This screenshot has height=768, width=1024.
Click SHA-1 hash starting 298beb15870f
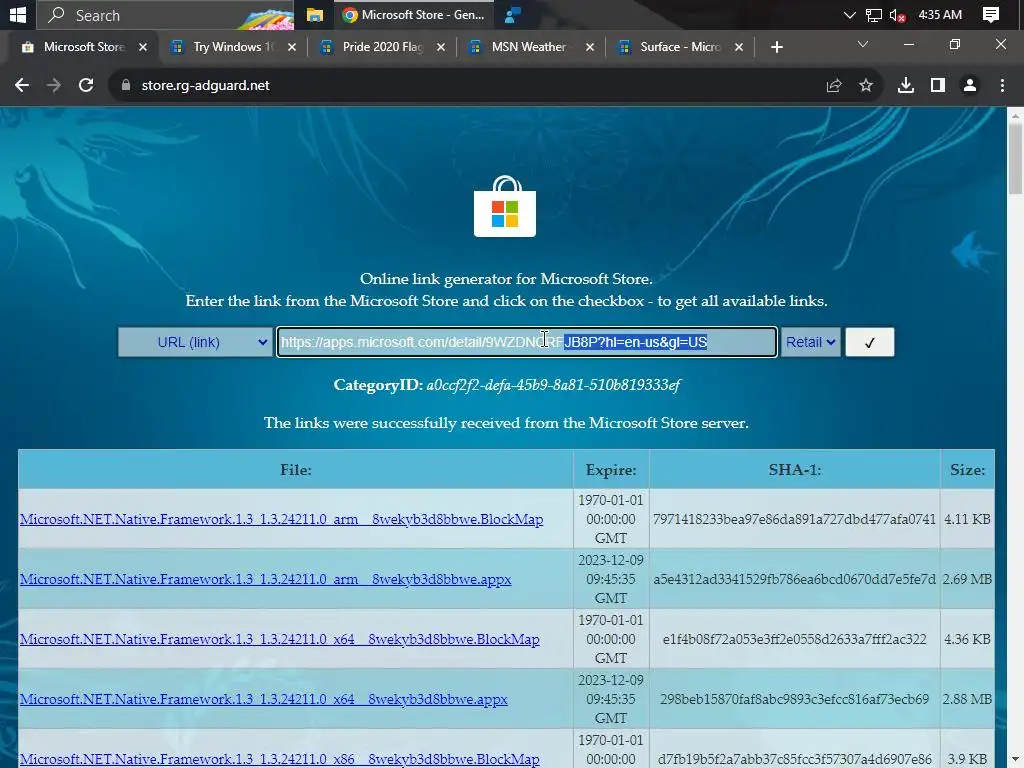point(794,699)
